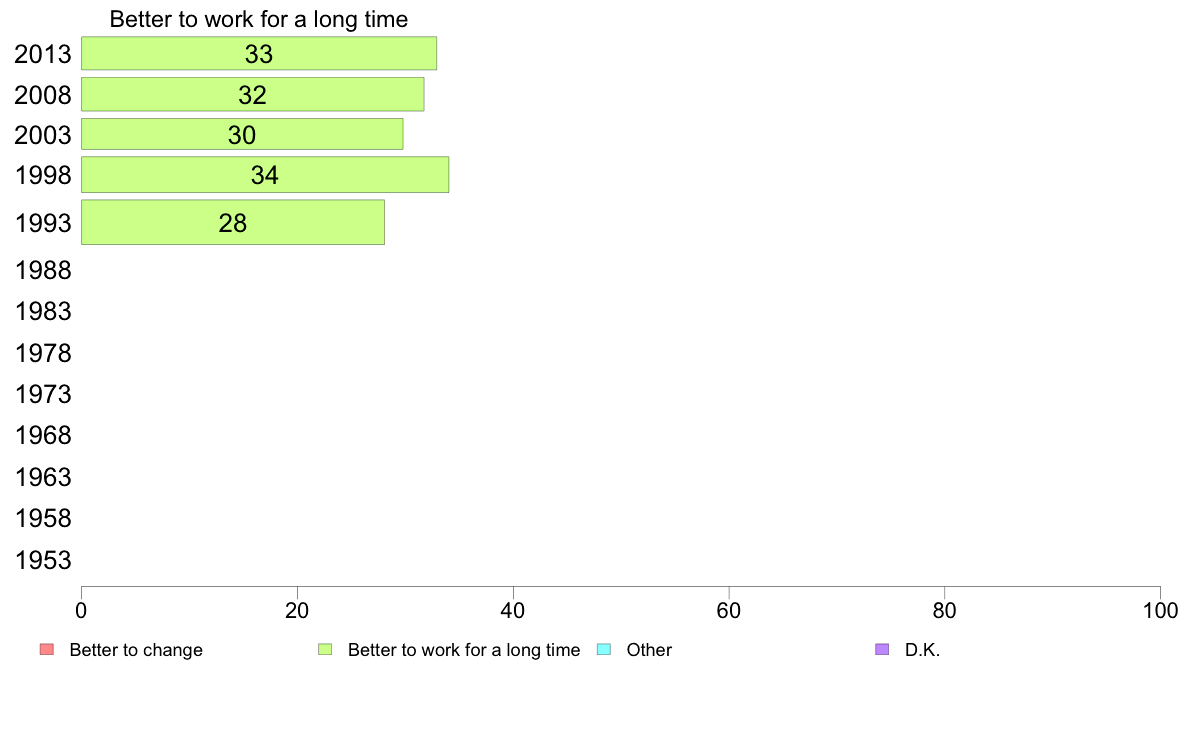Click the 60 tick on the x-axis
The width and height of the screenshot is (1188, 736).
[729, 610]
